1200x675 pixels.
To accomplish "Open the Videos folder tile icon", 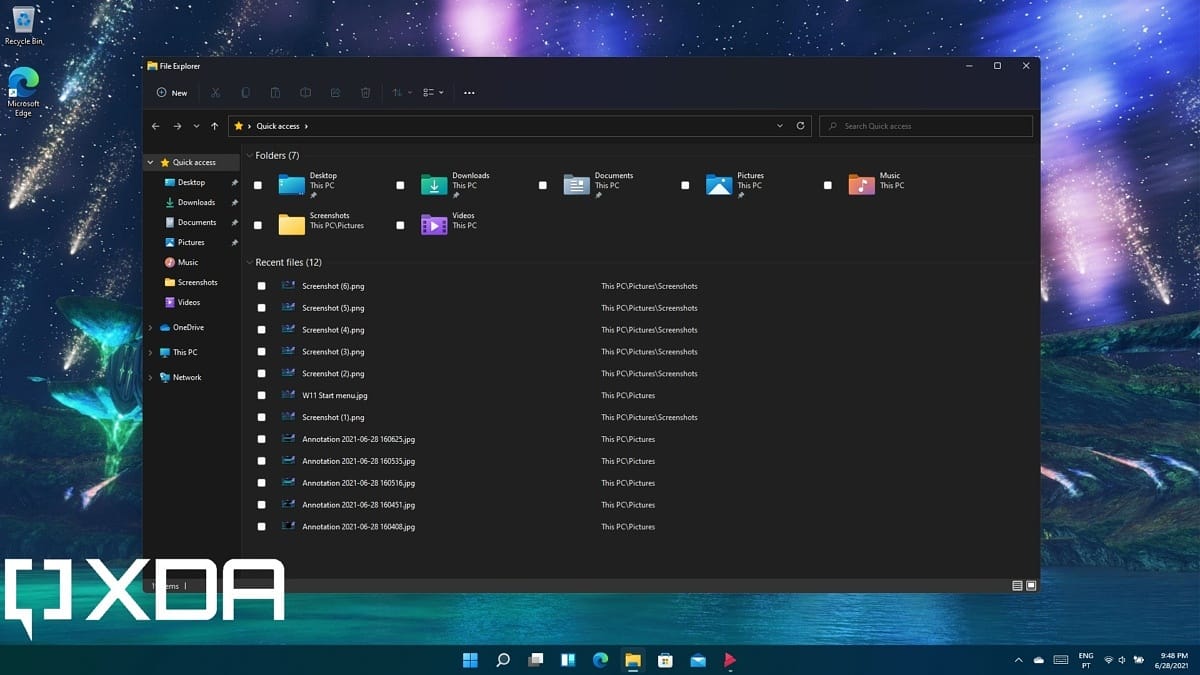I will click(x=434, y=225).
